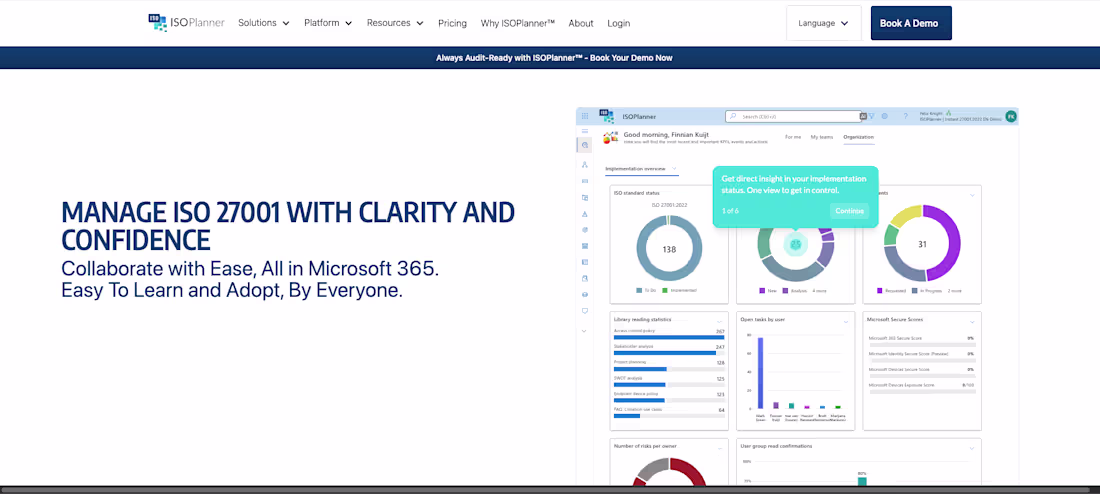Click the ISOPlanner logo in the website header
This screenshot has height=494, width=1100.
coord(187,22)
